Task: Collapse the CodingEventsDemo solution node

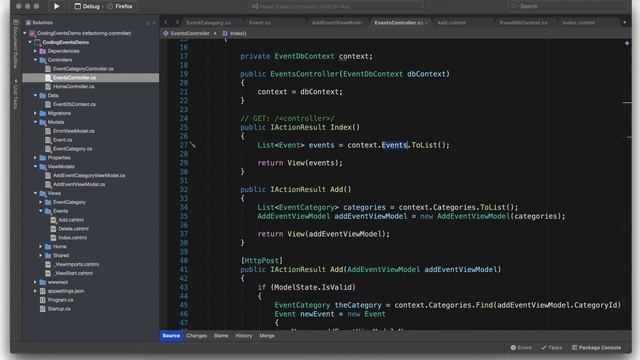Action: pyautogui.click(x=24, y=33)
